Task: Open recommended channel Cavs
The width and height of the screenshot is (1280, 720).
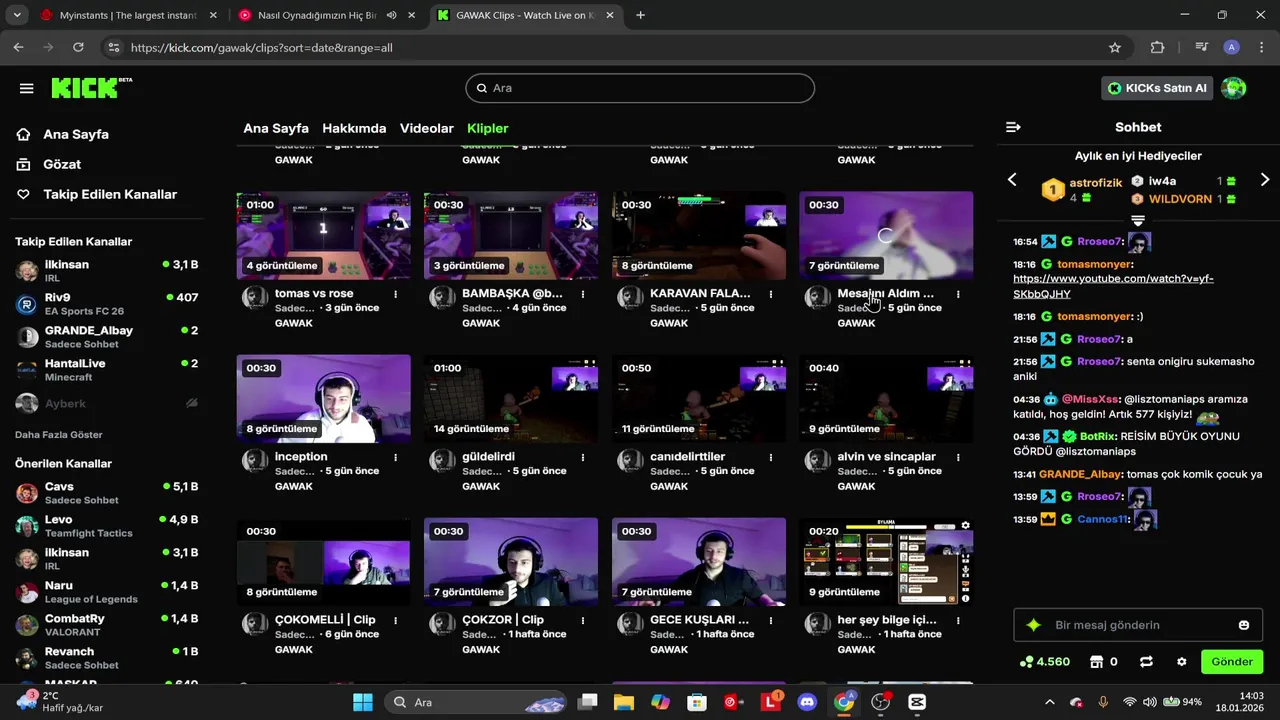Action: (x=106, y=493)
